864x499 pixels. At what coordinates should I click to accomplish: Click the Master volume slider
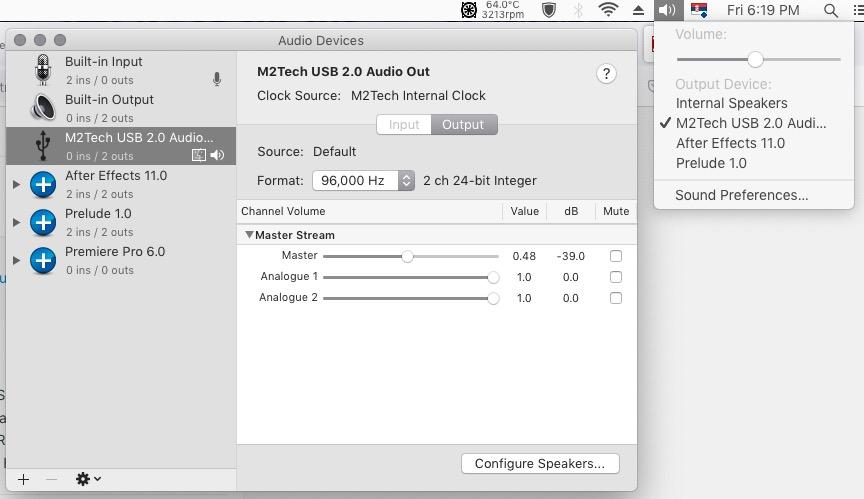pos(411,256)
